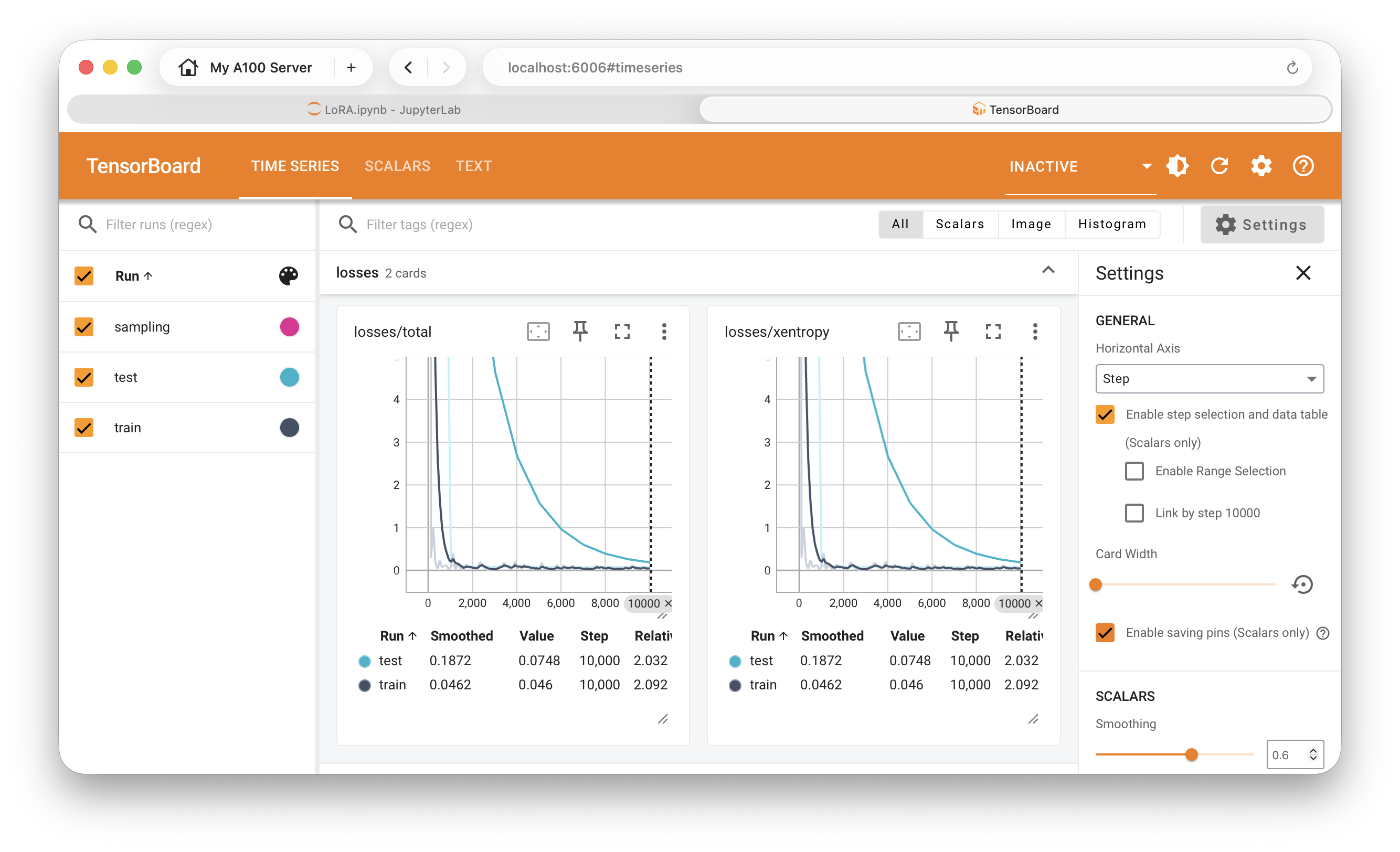Open the three-dot menu on losses/total
Screen dimensions: 1400x852
coord(664,332)
